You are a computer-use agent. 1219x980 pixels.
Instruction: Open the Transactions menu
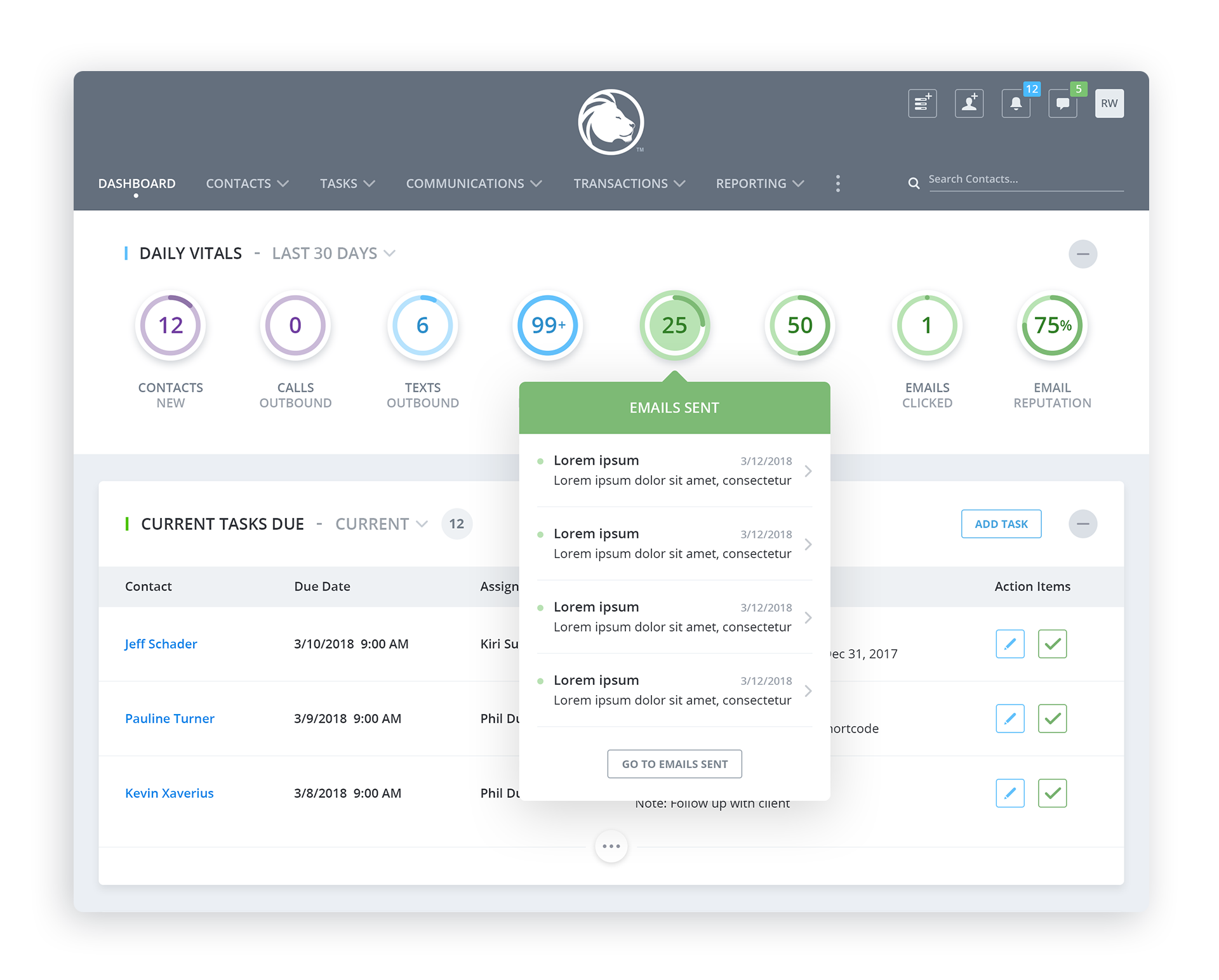click(629, 183)
